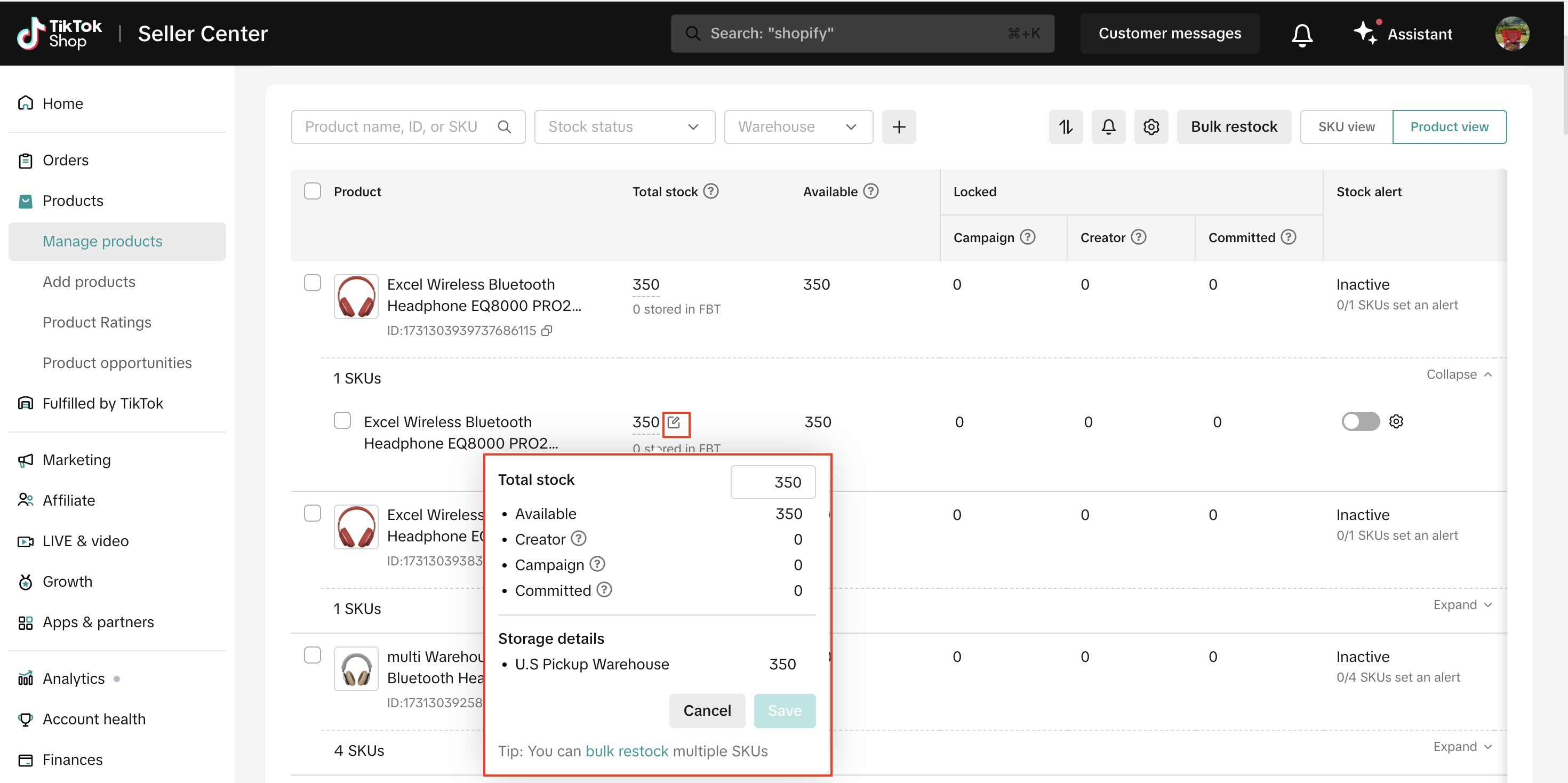Open table settings gear beside Bulk restock

(1150, 126)
